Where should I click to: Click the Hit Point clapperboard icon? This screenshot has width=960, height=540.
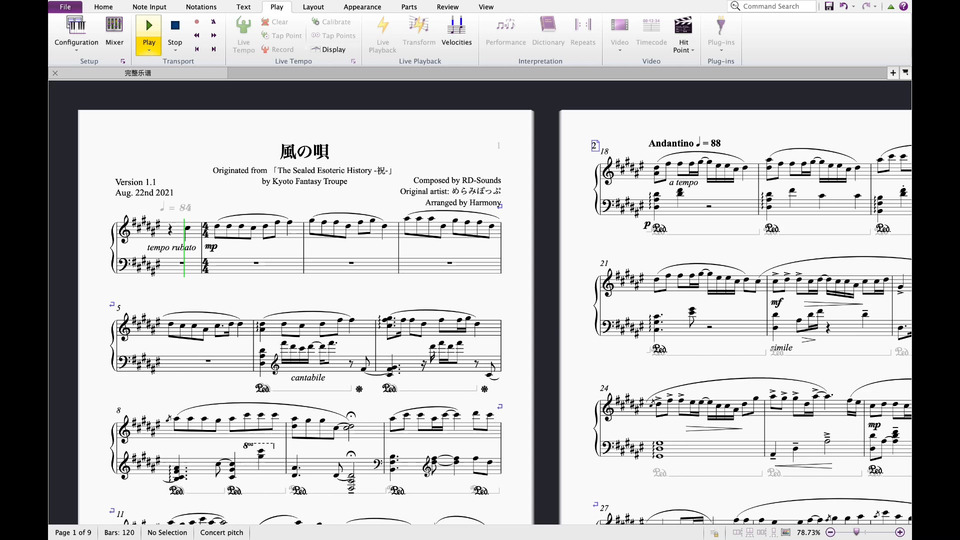(683, 25)
